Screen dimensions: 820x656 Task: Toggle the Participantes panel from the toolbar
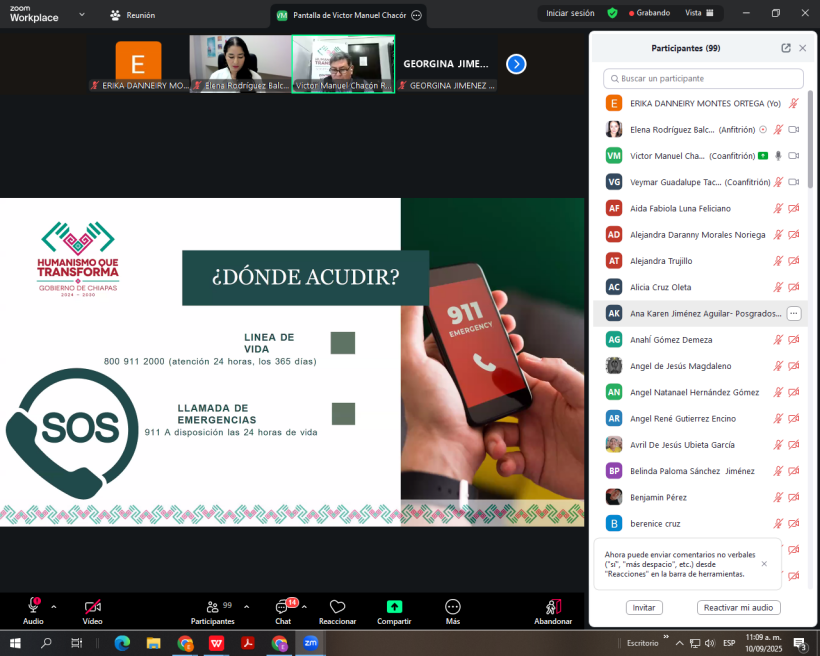point(212,607)
